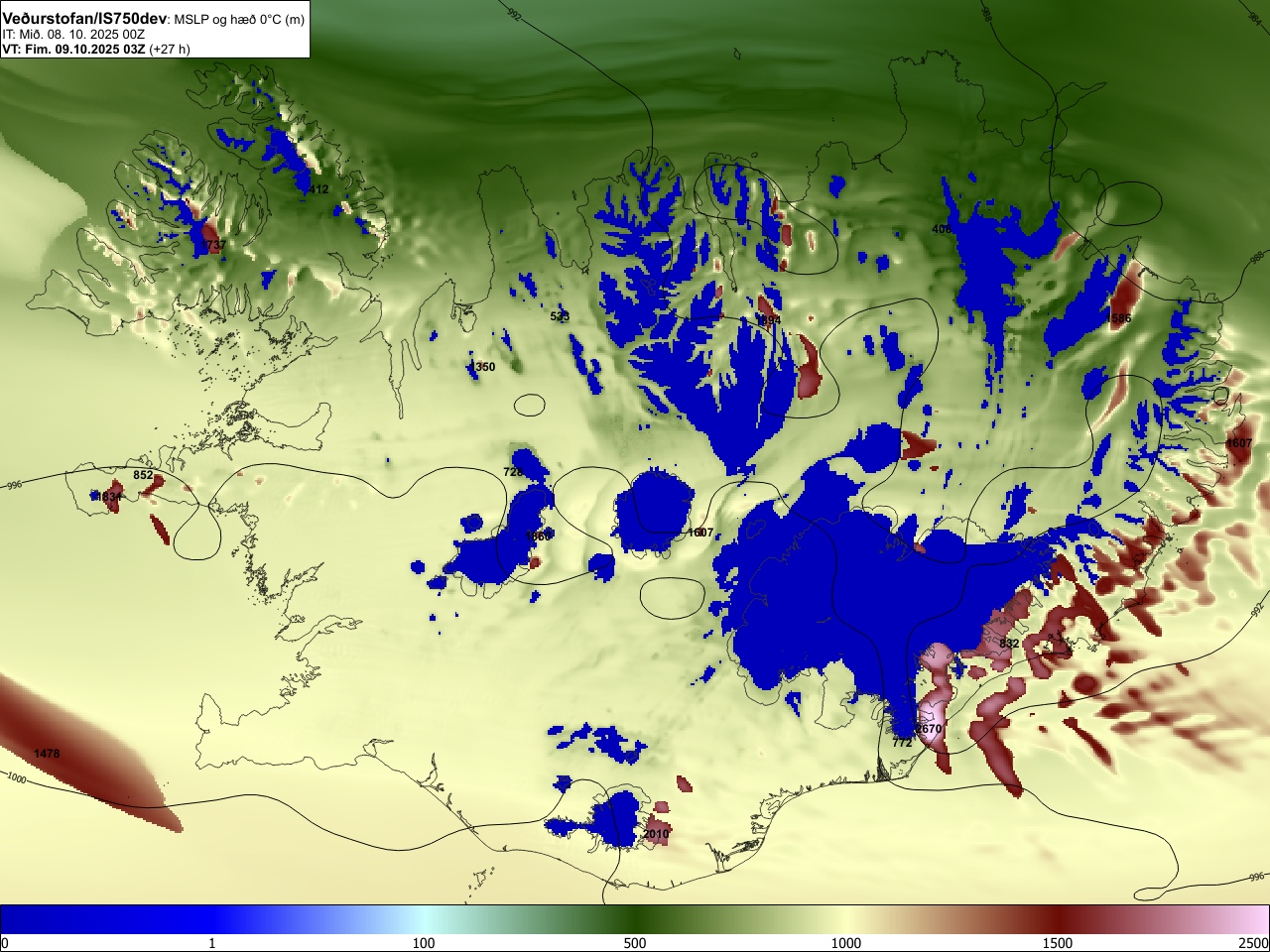Click the 1000 isobar label in the southwest
1270x952 pixels.
[x=15, y=778]
